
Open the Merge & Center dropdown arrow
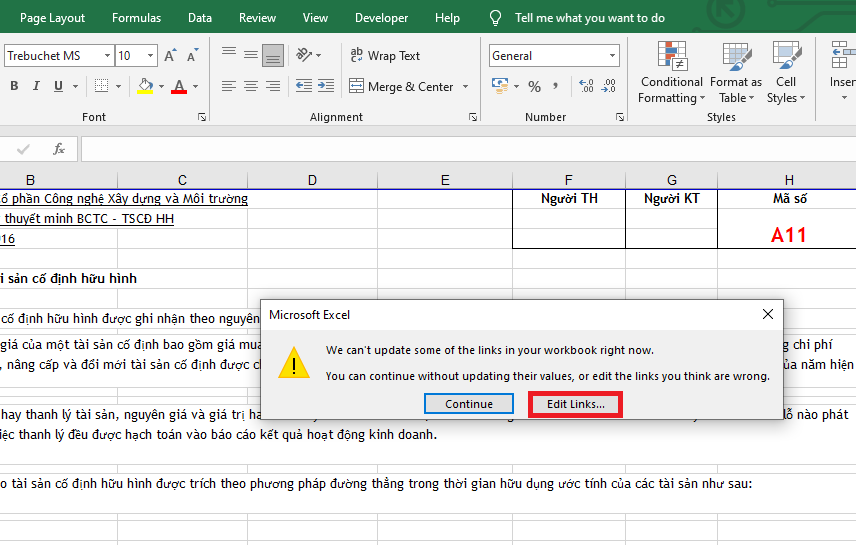(466, 87)
